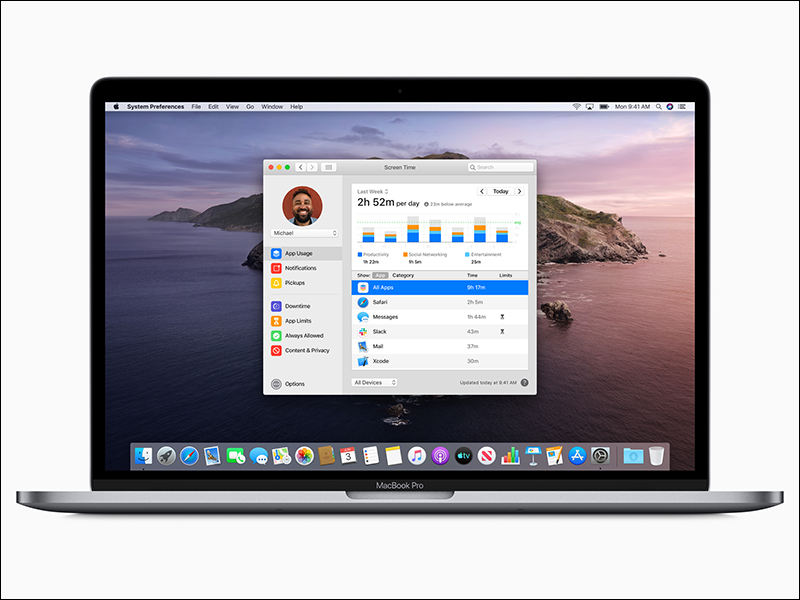Open Finder from the Dock
The image size is (800, 600).
click(x=143, y=456)
